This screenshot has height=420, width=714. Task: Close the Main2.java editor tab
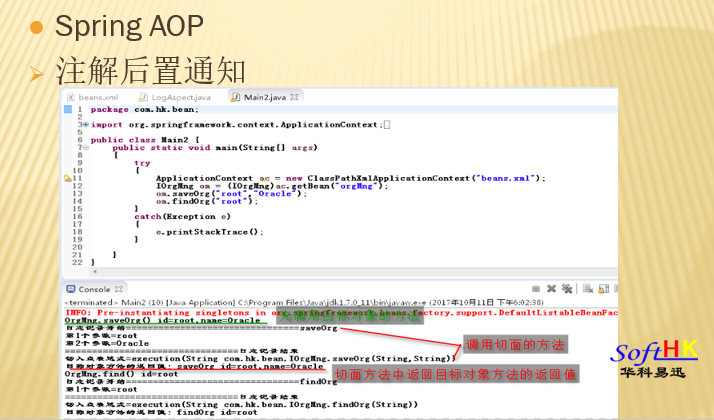point(295,97)
